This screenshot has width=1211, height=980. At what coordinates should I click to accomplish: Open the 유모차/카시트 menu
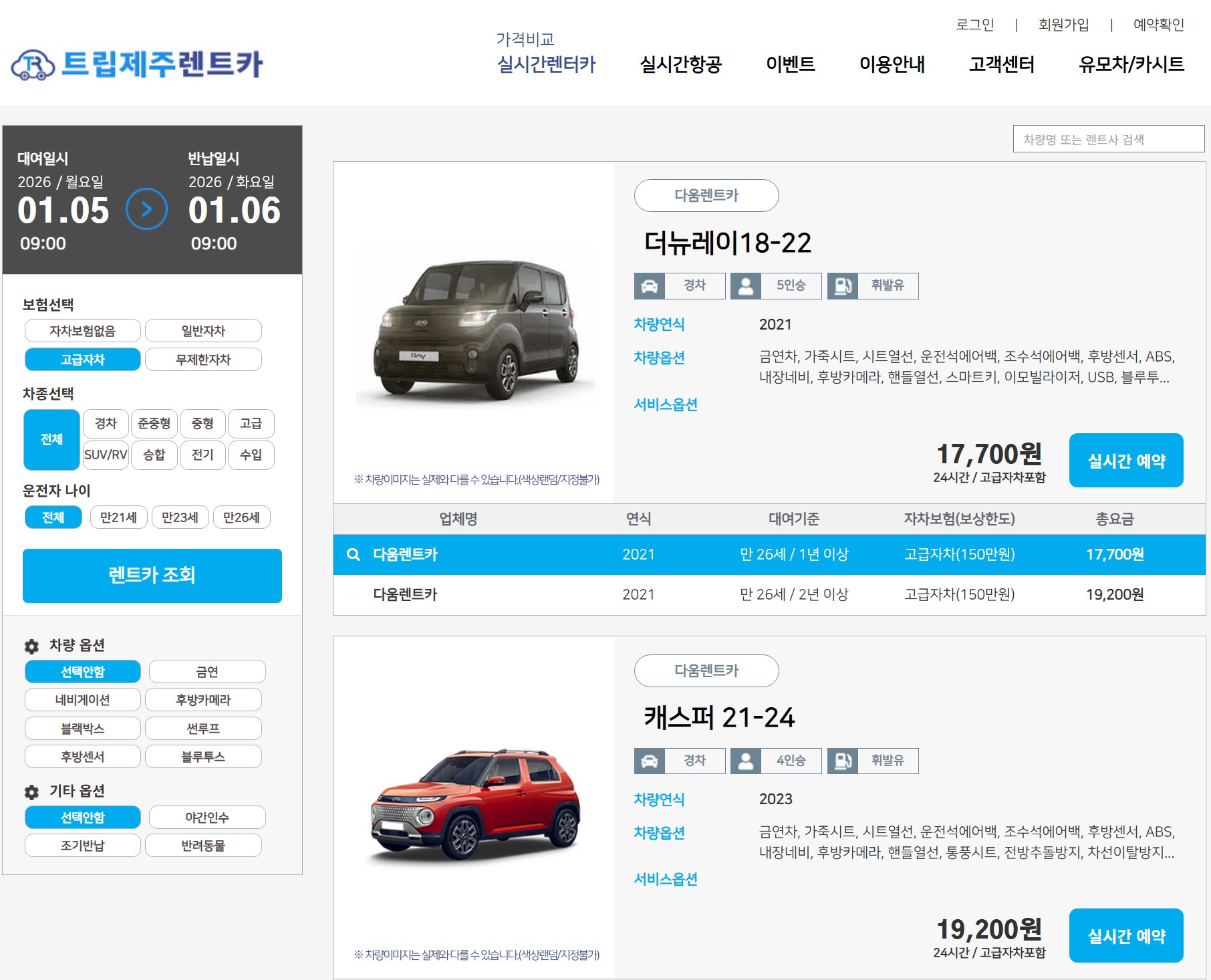tap(1131, 64)
